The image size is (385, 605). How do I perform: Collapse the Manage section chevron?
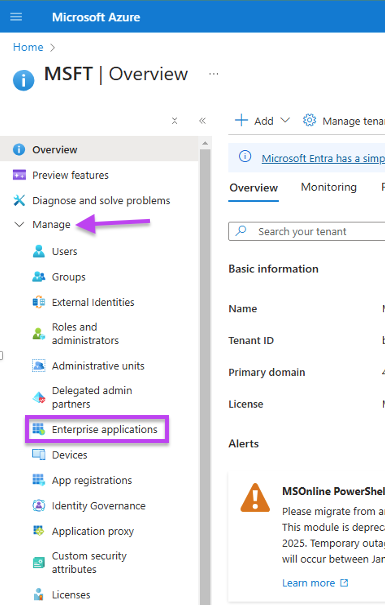pyautogui.click(x=19, y=224)
